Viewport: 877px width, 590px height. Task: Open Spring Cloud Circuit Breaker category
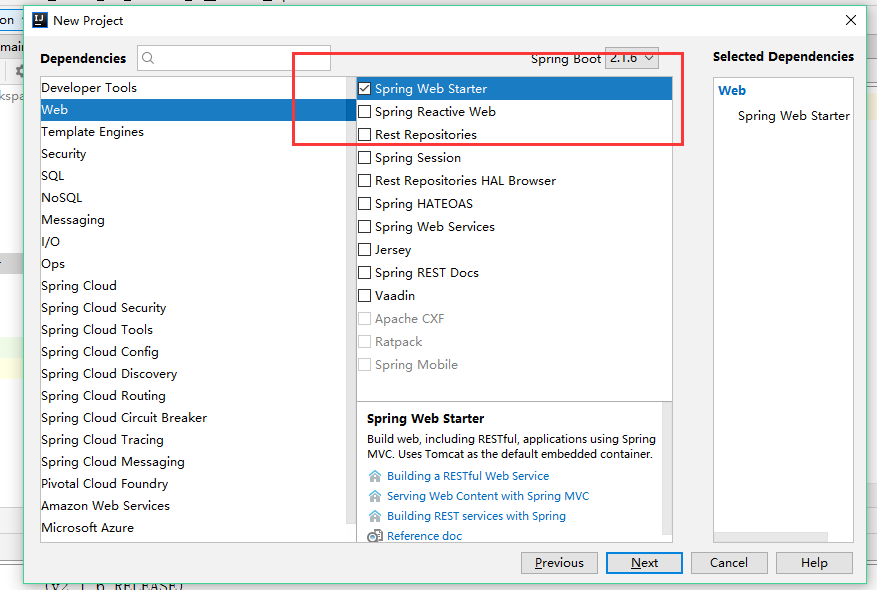(194, 418)
